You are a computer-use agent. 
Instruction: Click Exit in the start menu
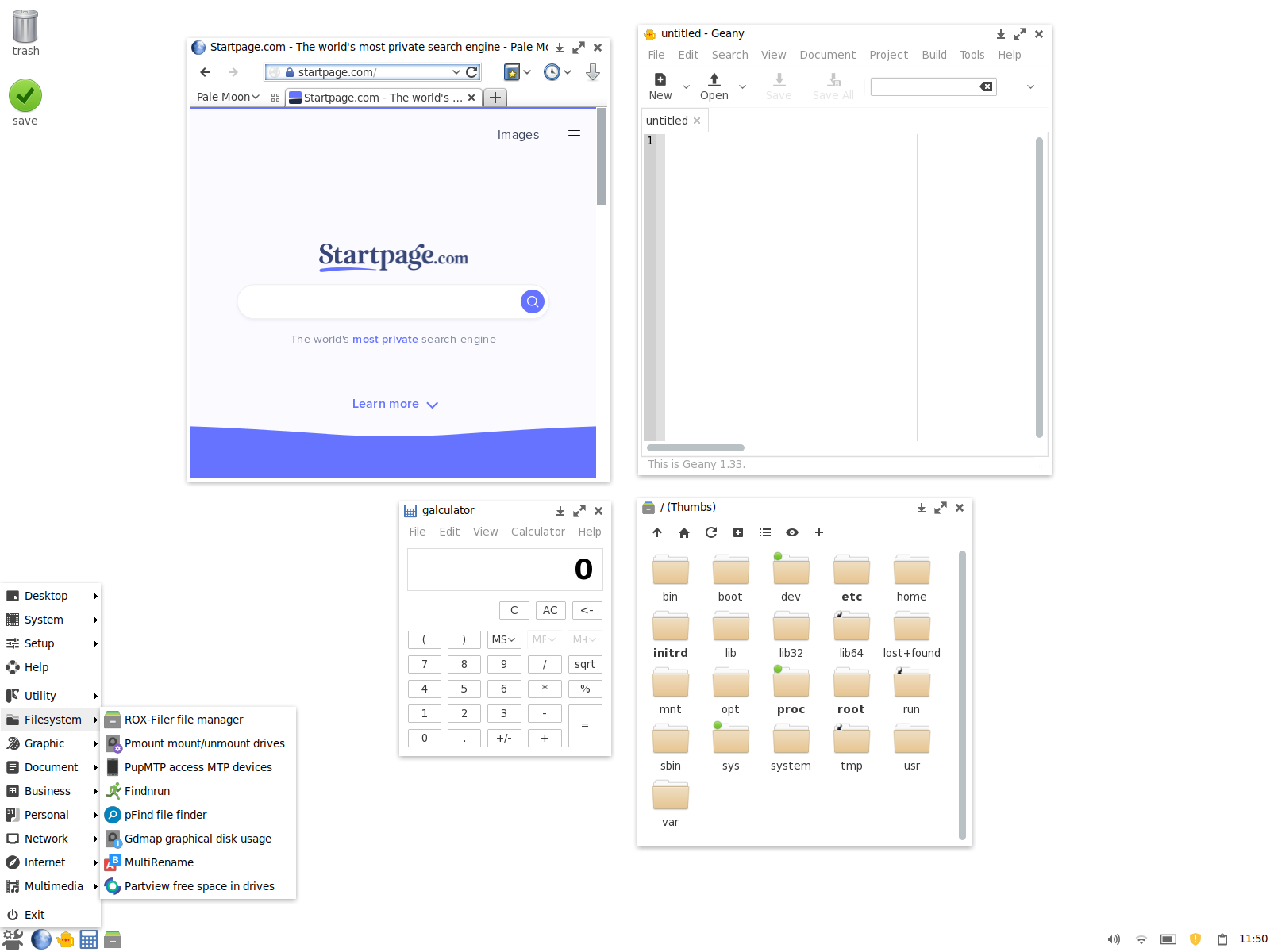click(x=51, y=915)
